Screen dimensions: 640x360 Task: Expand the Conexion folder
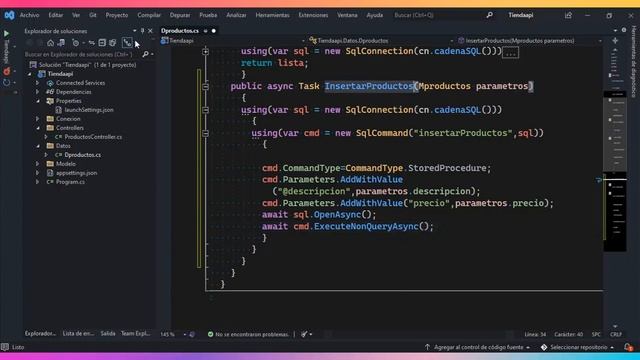(38, 119)
